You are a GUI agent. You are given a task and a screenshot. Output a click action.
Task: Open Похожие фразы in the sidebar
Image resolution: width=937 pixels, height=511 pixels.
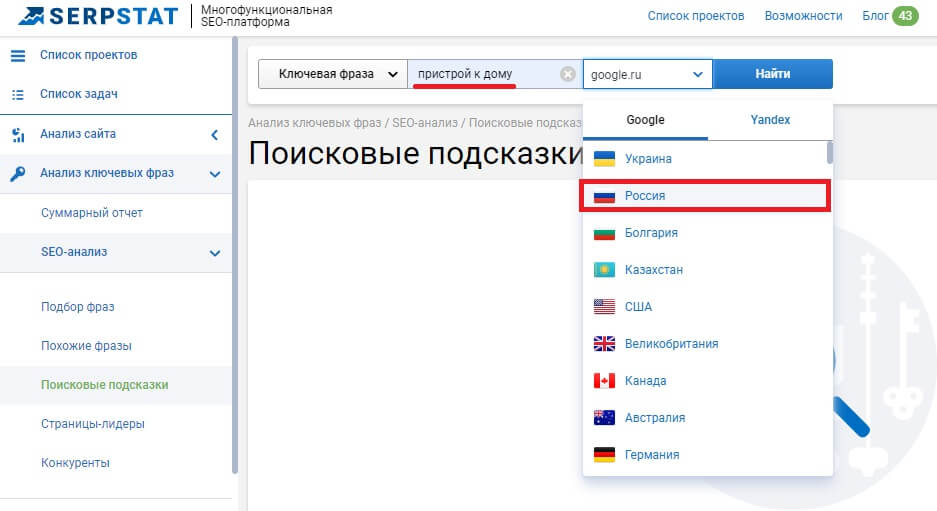(x=86, y=346)
